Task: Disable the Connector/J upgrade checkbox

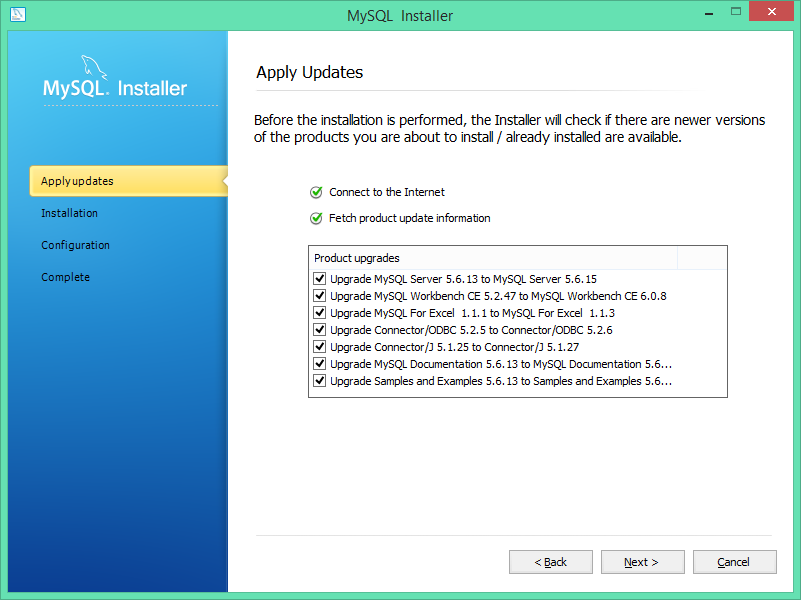Action: (320, 347)
